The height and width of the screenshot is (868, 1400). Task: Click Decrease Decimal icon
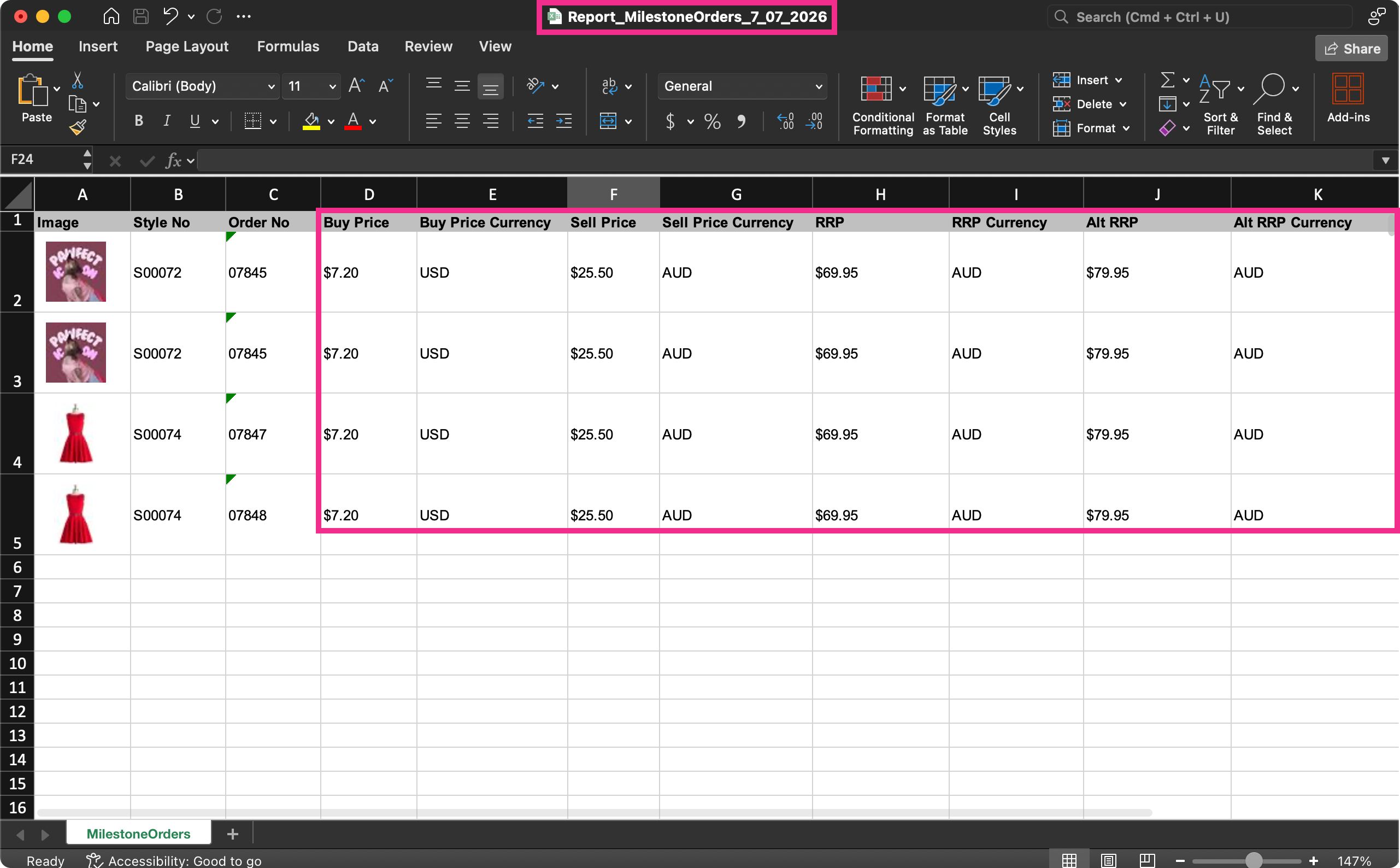tap(815, 121)
